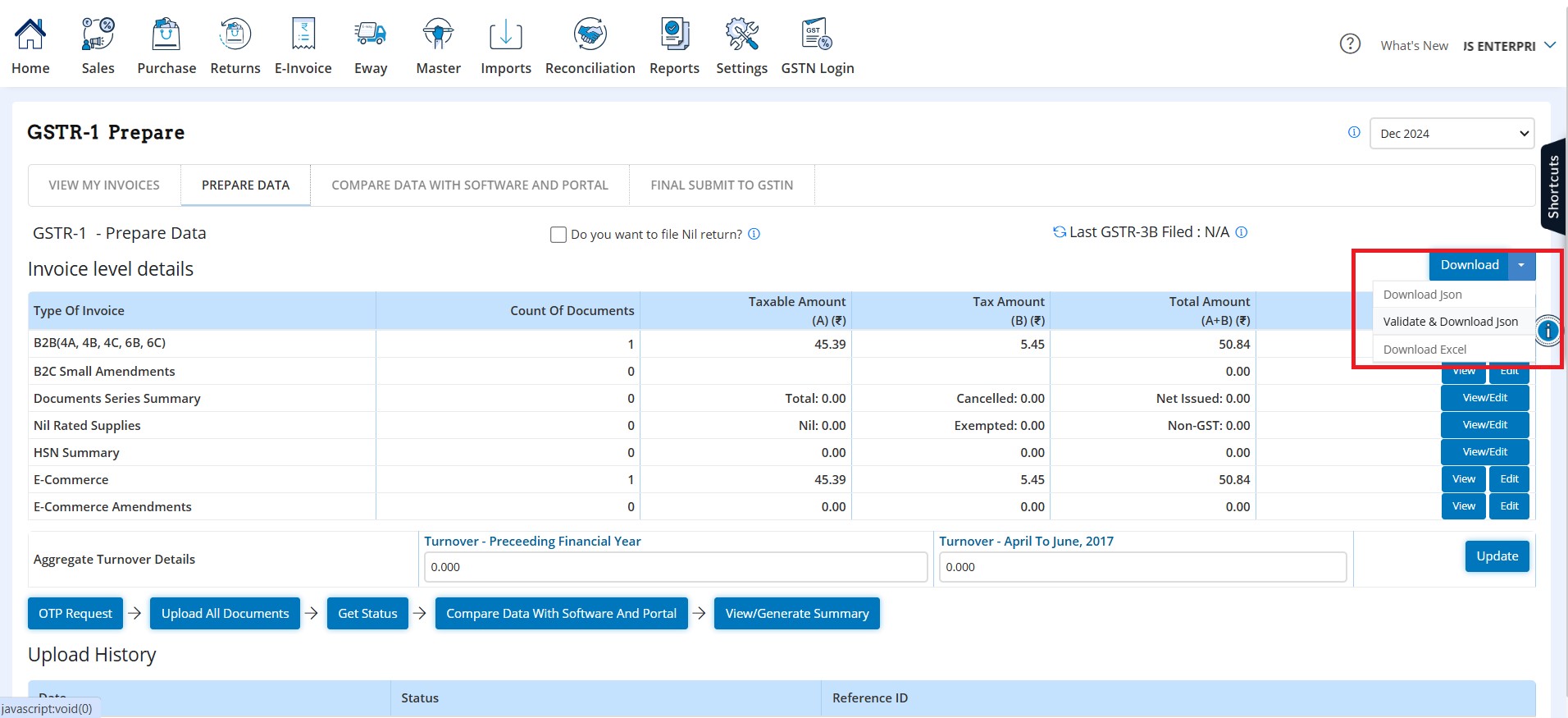Image resolution: width=1568 pixels, height=718 pixels.
Task: Click View/Generate Summary button
Action: 797,614
